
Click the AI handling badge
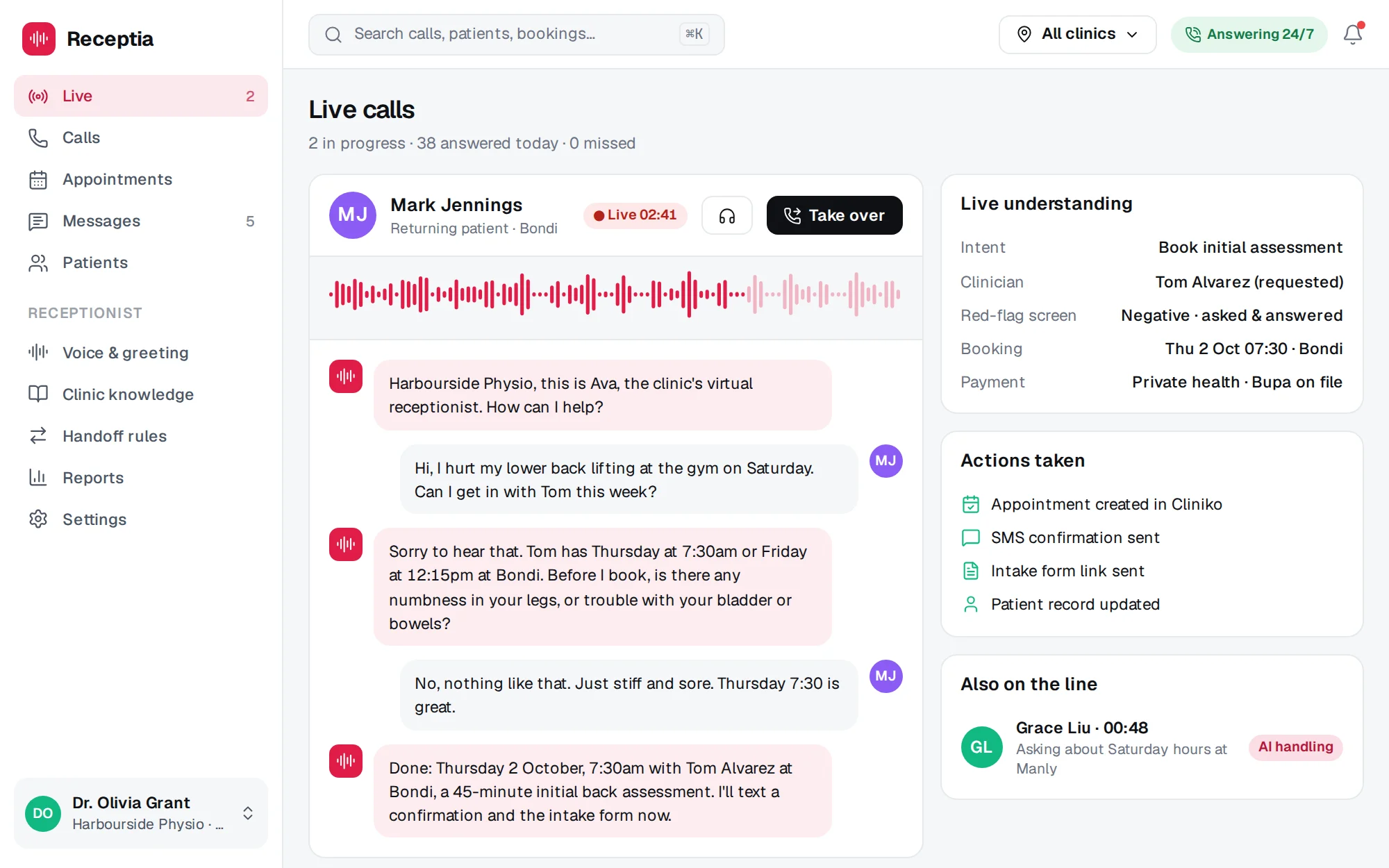(x=1295, y=747)
